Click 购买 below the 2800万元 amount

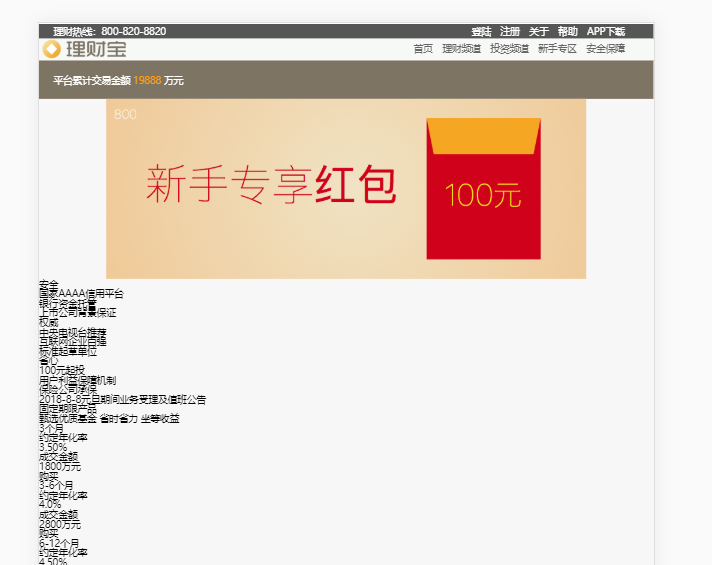click(x=49, y=534)
